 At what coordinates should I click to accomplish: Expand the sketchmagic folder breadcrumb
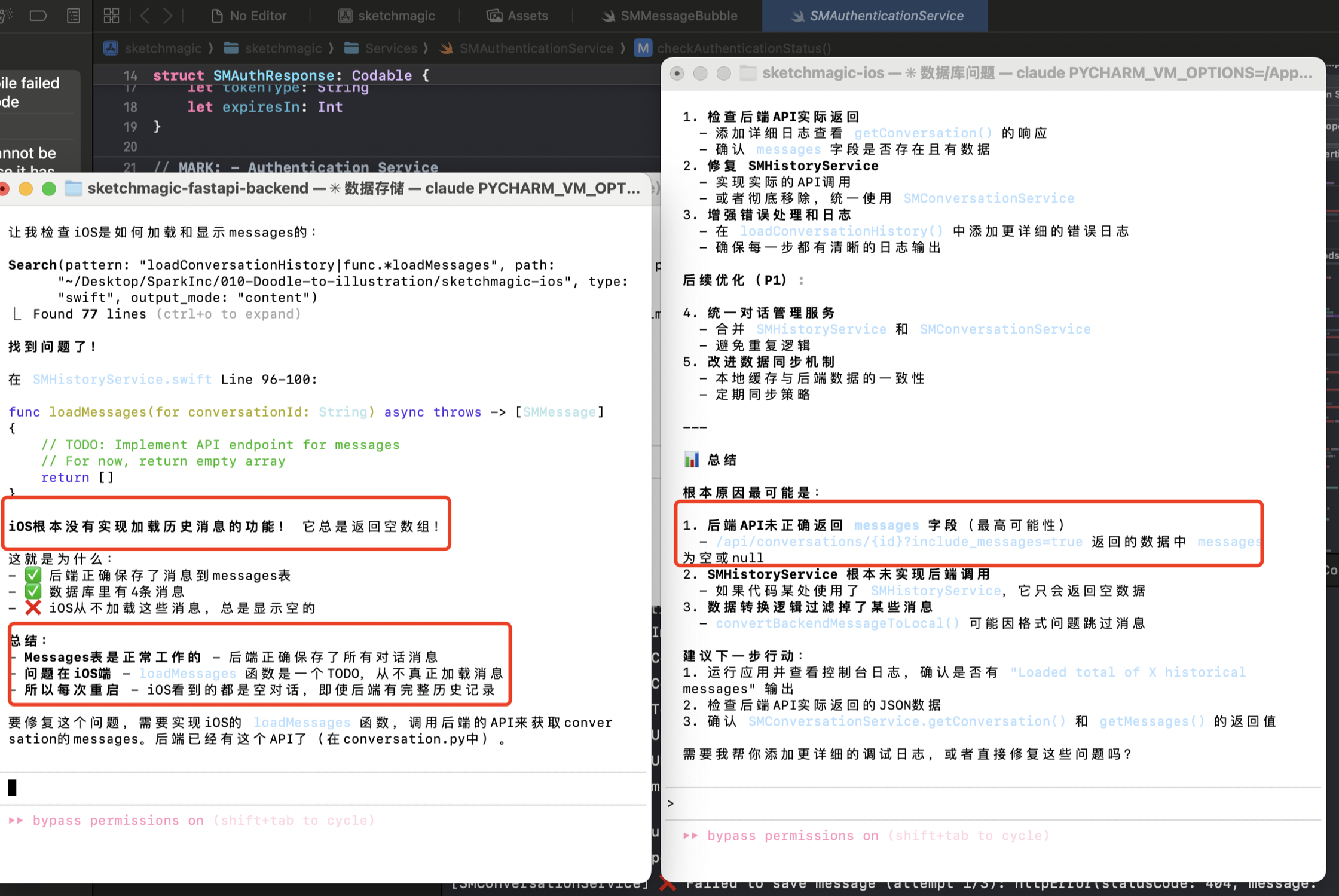pos(283,48)
